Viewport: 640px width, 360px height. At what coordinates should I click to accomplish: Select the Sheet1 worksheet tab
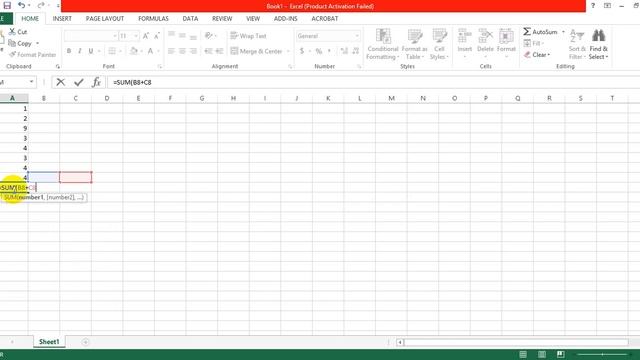click(49, 342)
